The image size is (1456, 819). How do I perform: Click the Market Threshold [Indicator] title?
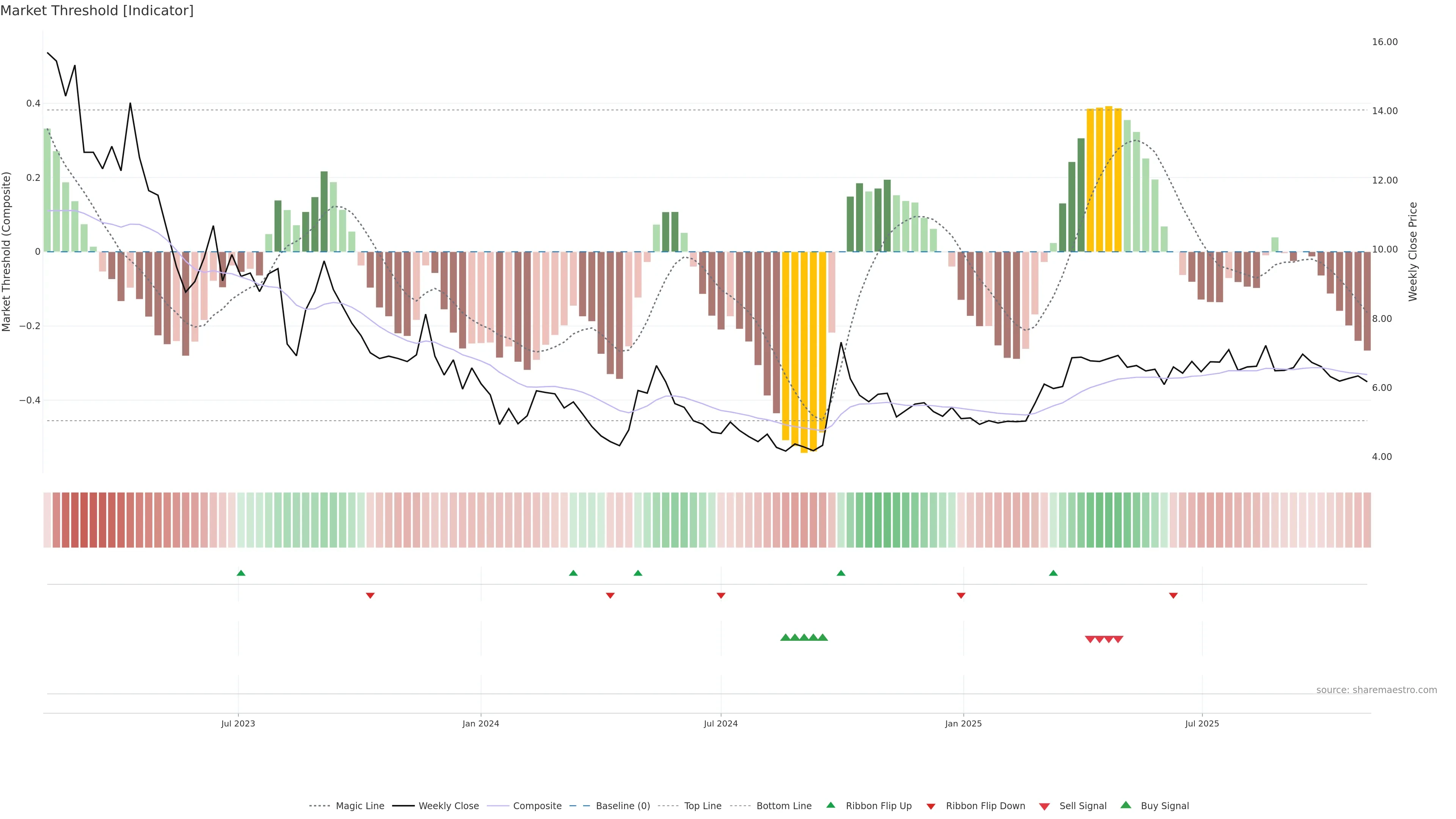97,11
